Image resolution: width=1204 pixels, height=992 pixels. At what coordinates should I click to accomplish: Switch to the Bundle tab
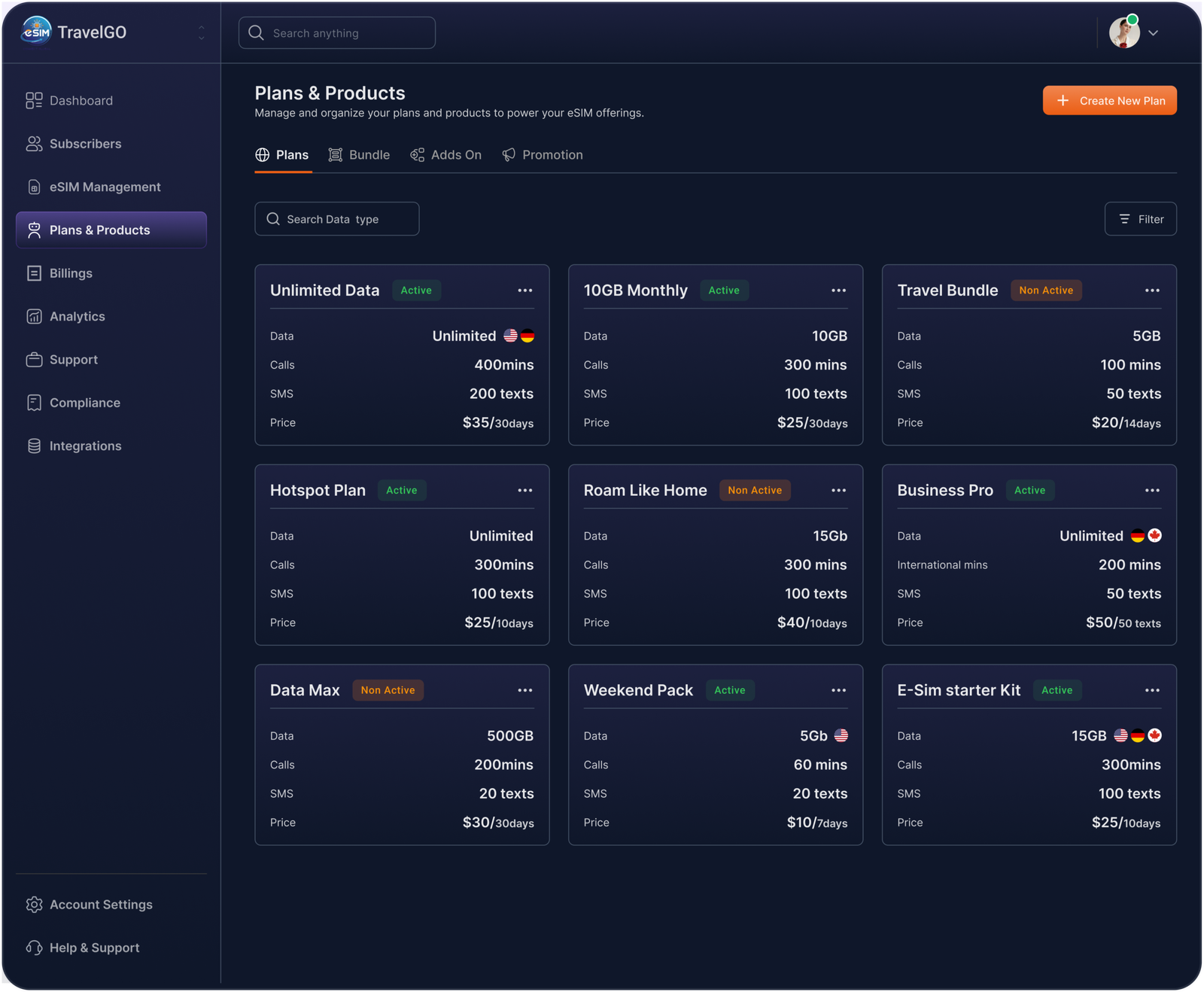359,155
